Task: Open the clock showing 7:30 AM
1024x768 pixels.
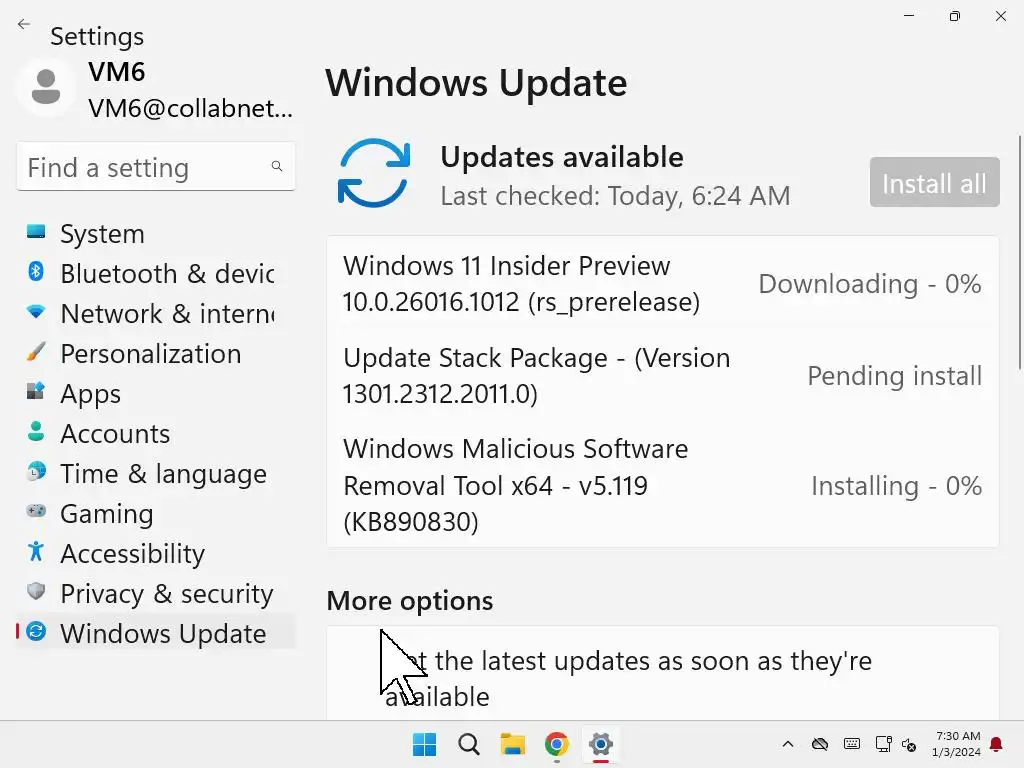Action: [957, 744]
